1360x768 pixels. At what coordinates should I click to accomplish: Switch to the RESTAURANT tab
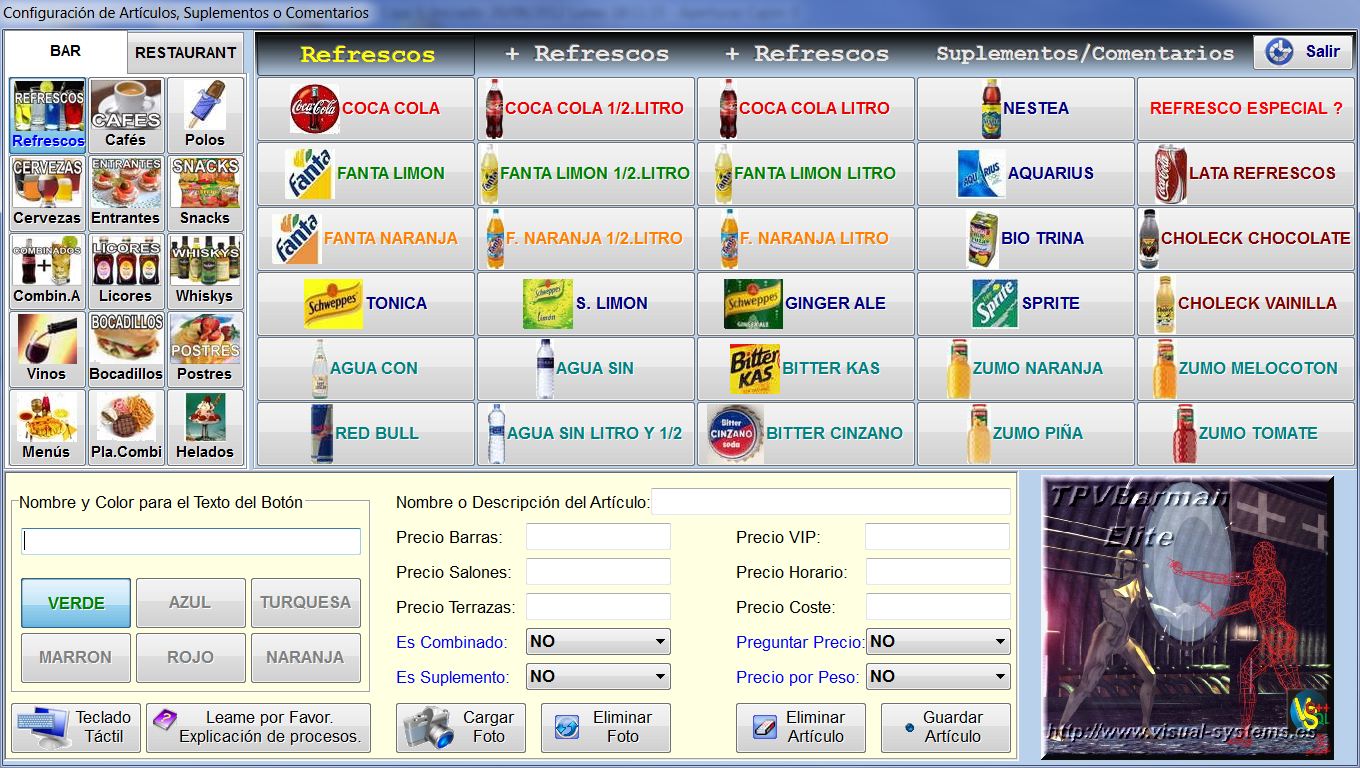click(185, 53)
